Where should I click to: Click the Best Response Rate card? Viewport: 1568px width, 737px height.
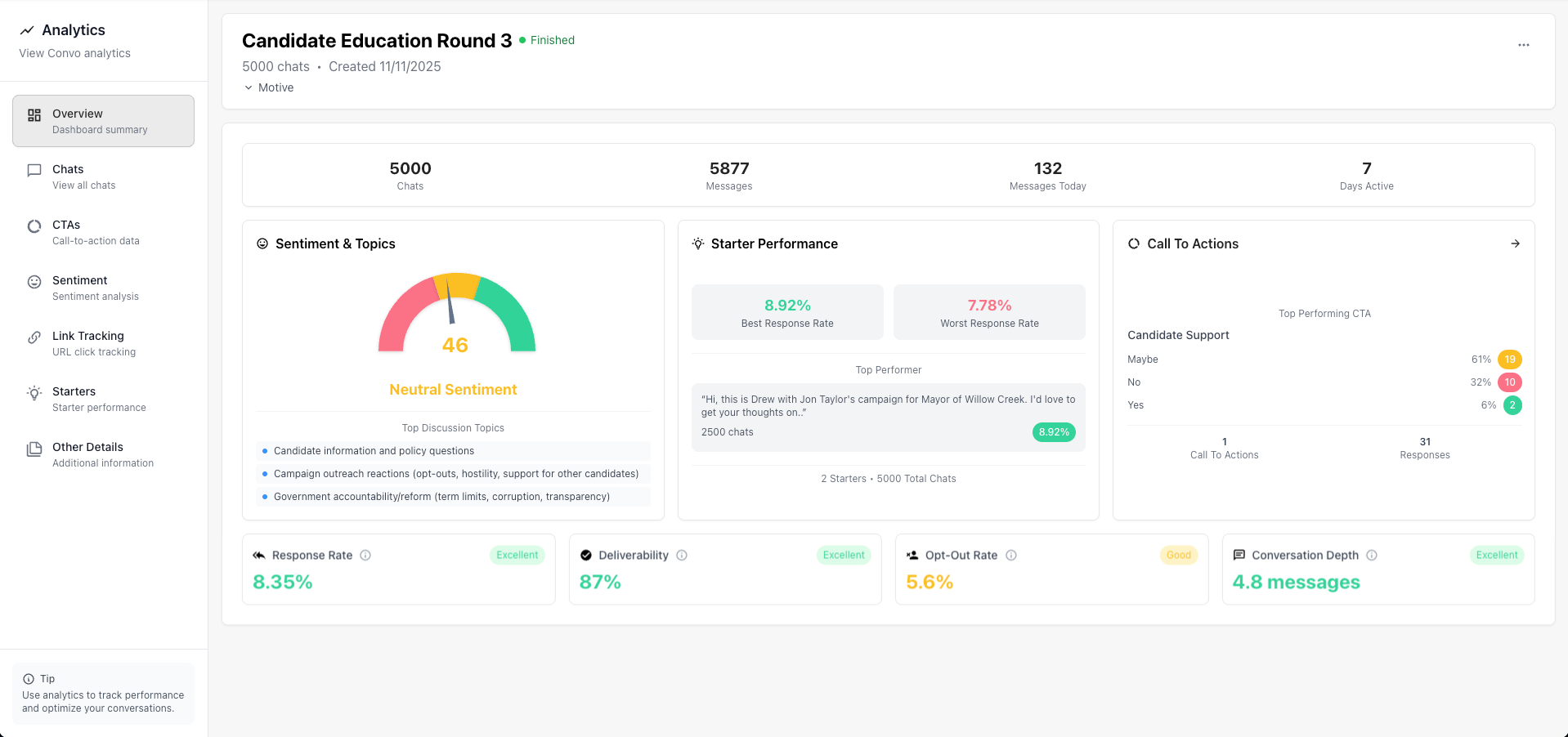point(786,312)
